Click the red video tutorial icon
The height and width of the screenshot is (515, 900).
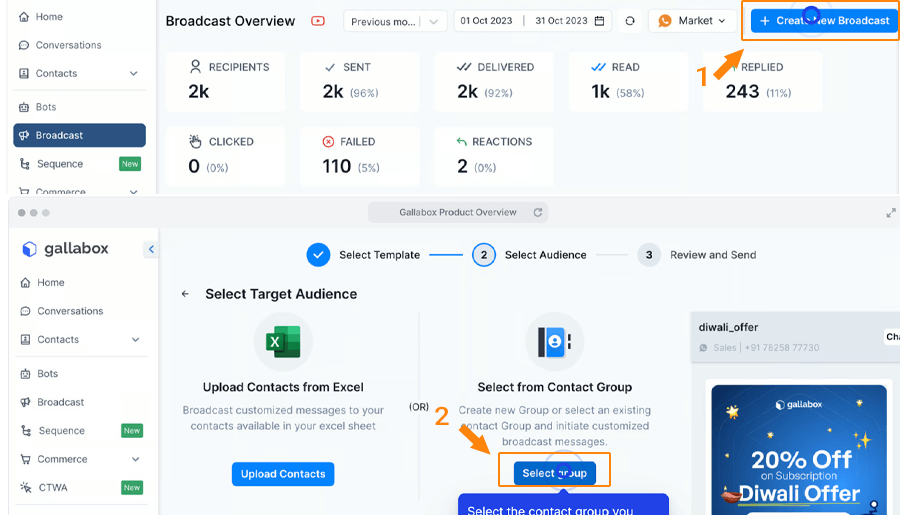pyautogui.click(x=318, y=21)
